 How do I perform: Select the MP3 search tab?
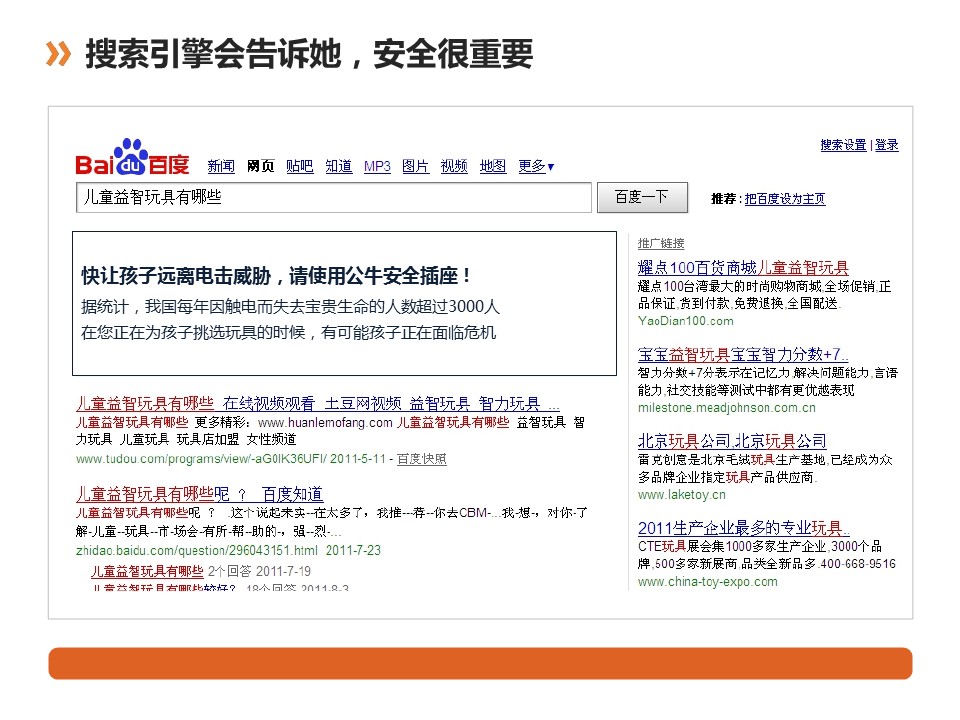(x=377, y=167)
